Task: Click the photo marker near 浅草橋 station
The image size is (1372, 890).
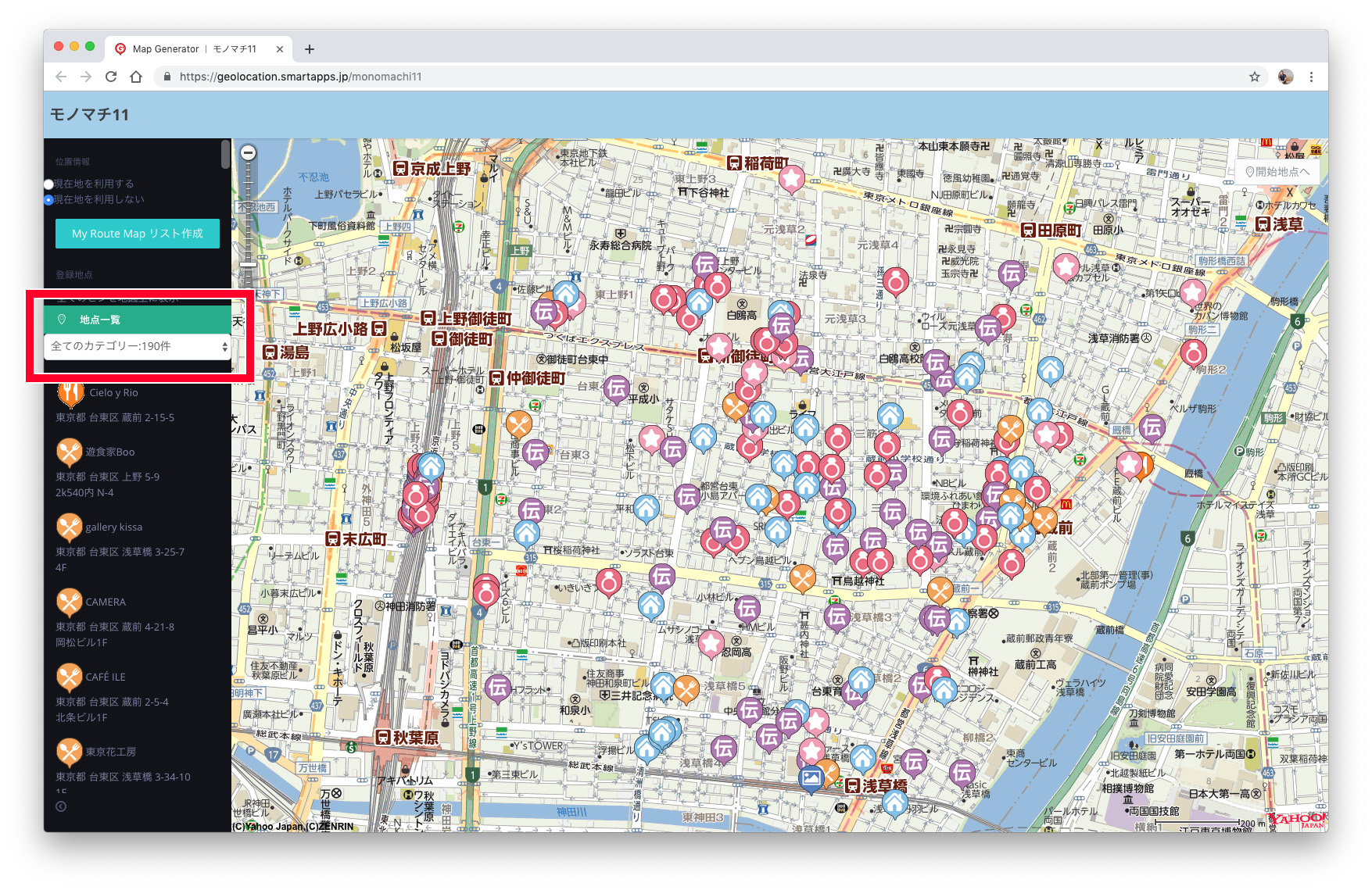Action: coord(811,777)
